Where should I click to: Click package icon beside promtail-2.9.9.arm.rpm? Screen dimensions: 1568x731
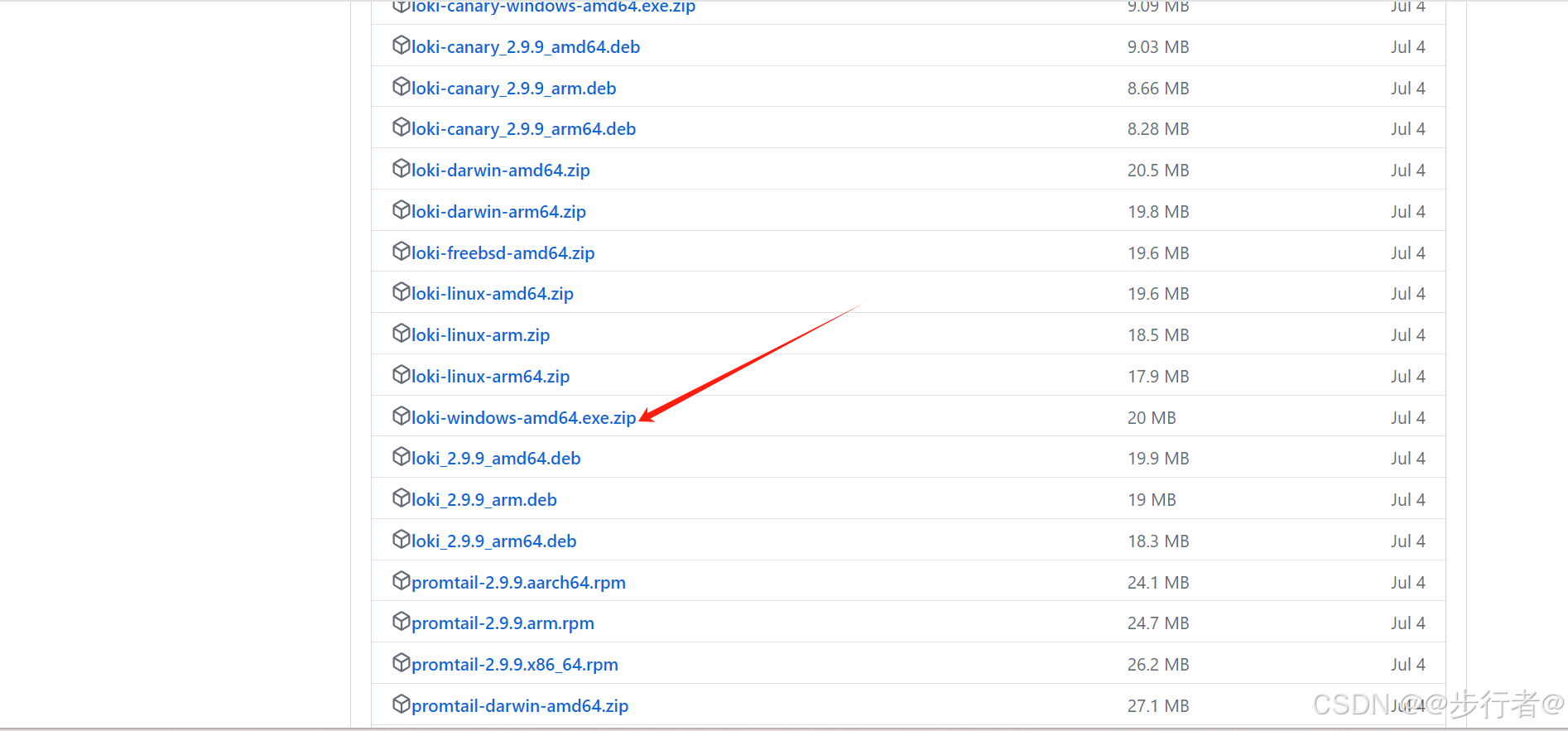(402, 621)
